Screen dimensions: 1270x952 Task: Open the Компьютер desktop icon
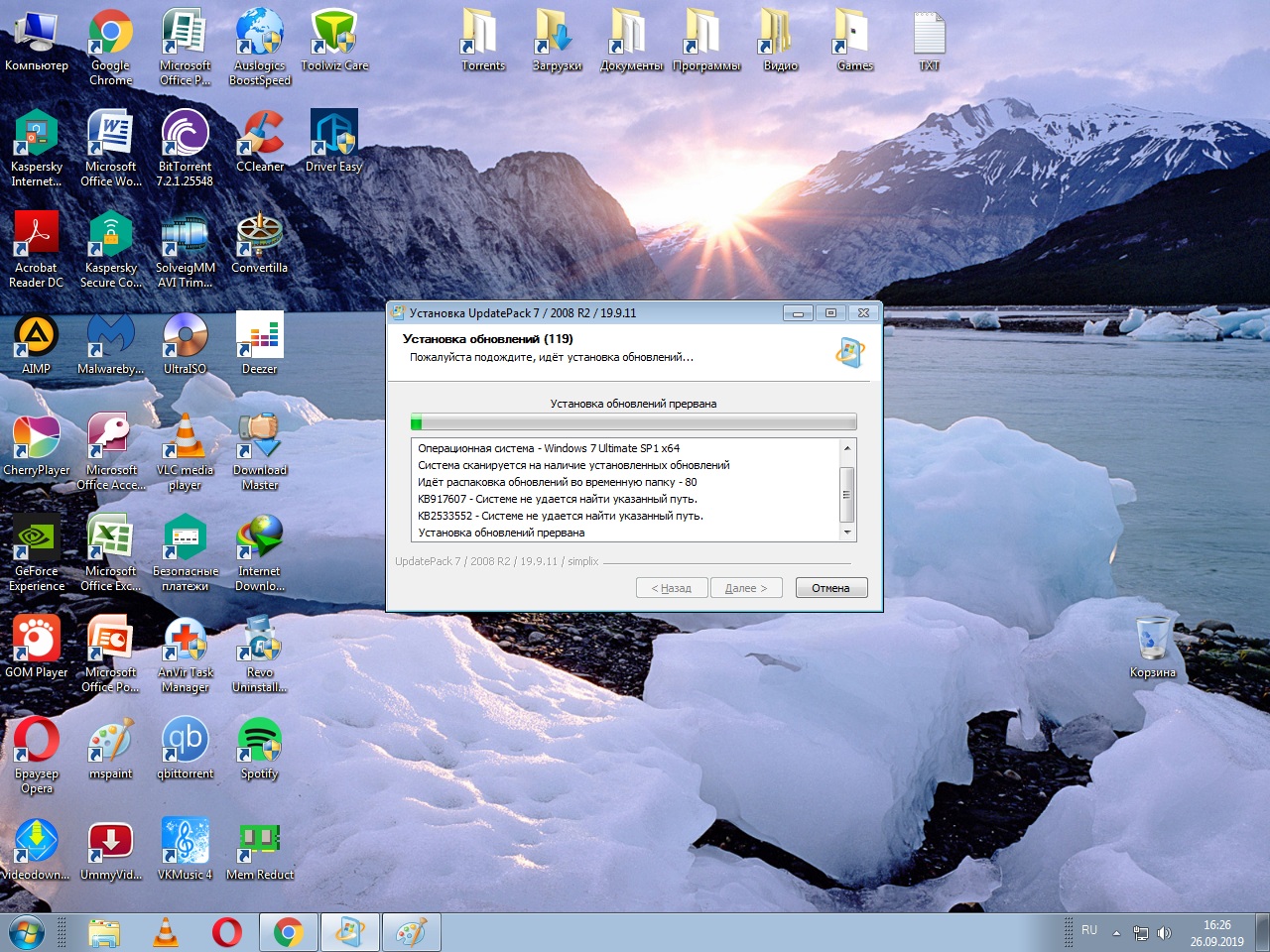(x=37, y=42)
